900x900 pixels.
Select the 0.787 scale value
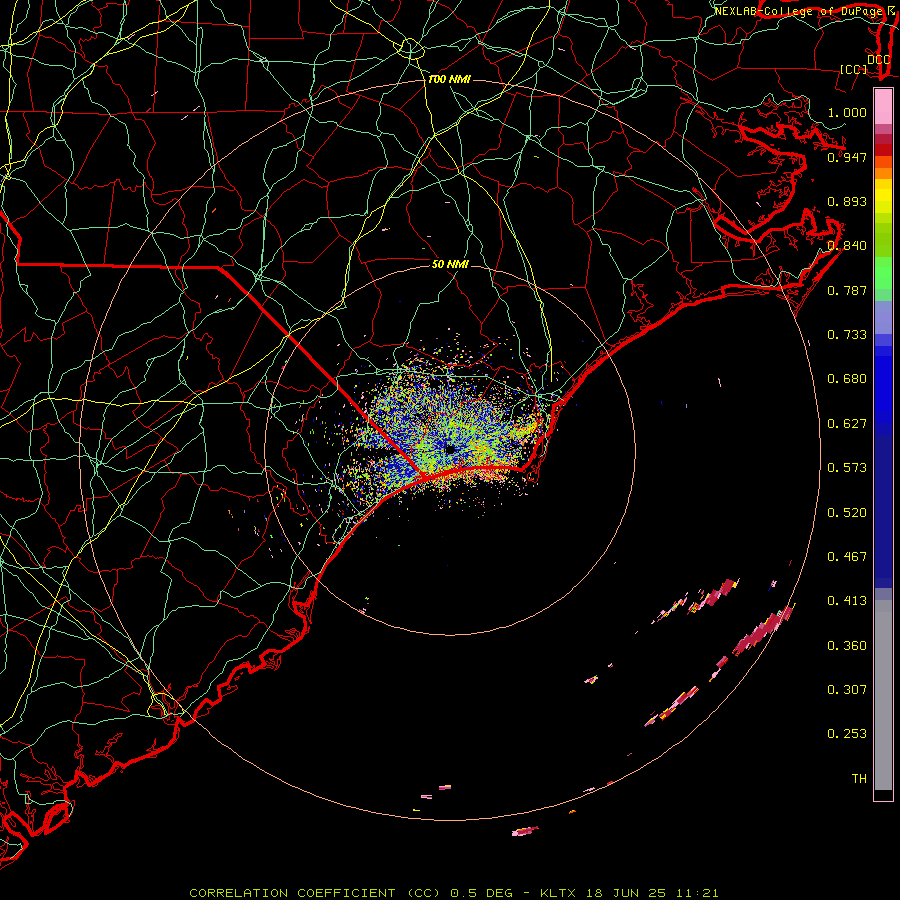(x=847, y=290)
